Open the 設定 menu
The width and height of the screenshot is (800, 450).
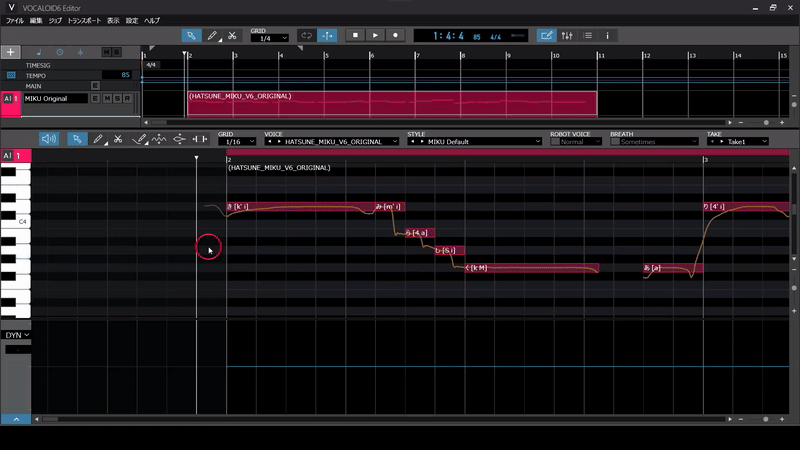pyautogui.click(x=132, y=21)
